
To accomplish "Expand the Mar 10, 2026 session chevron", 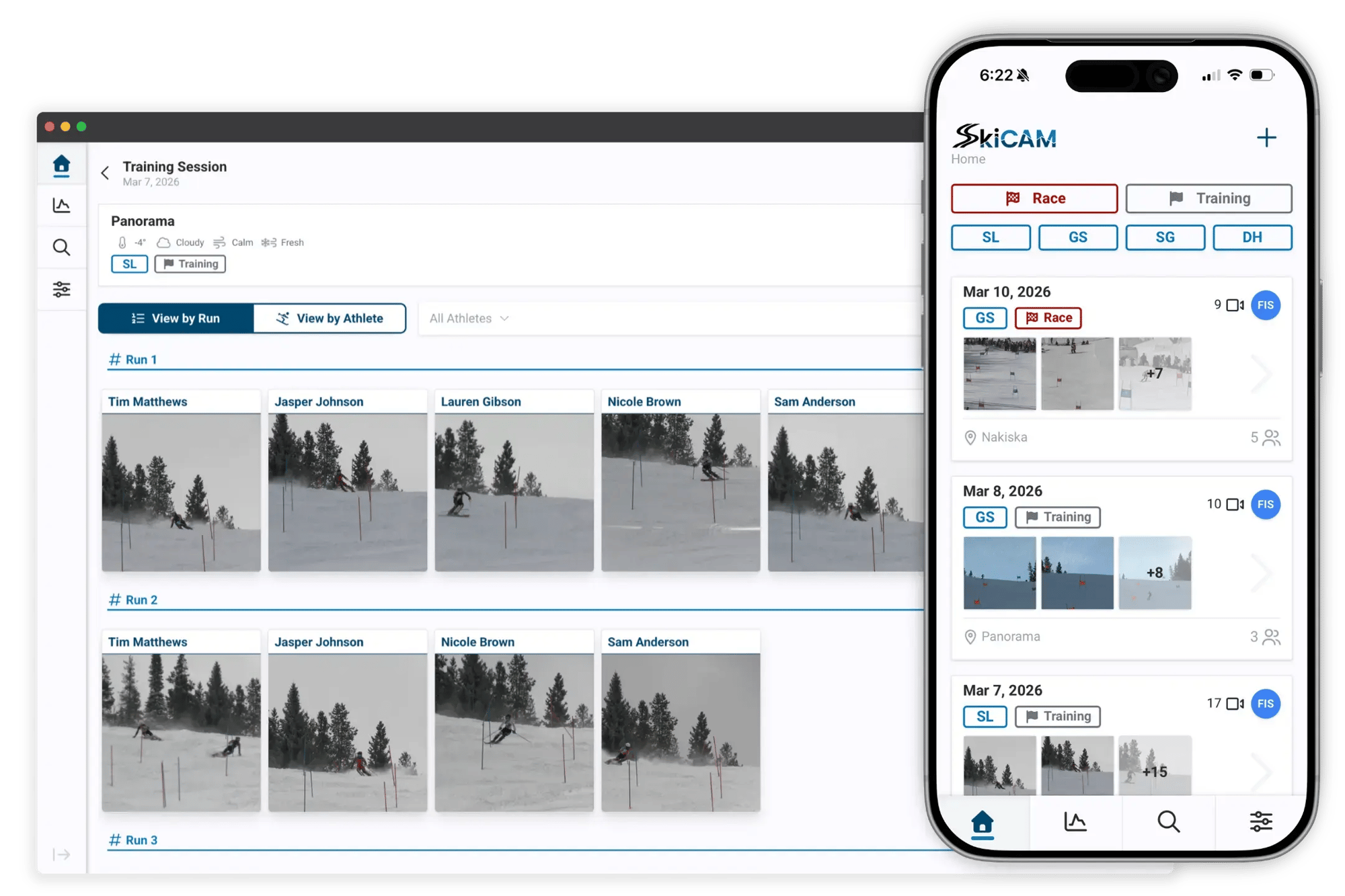I will [x=1262, y=374].
